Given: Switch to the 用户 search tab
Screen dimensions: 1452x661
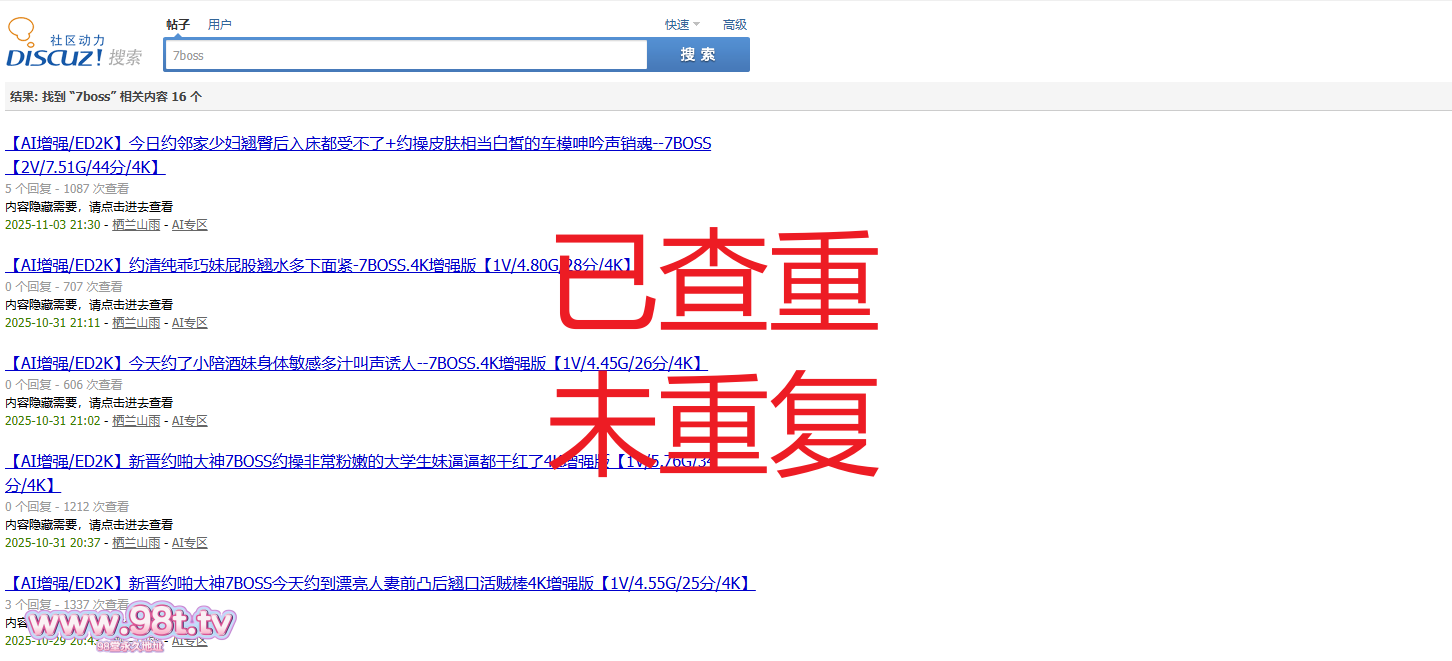Looking at the screenshot, I should click(x=219, y=25).
